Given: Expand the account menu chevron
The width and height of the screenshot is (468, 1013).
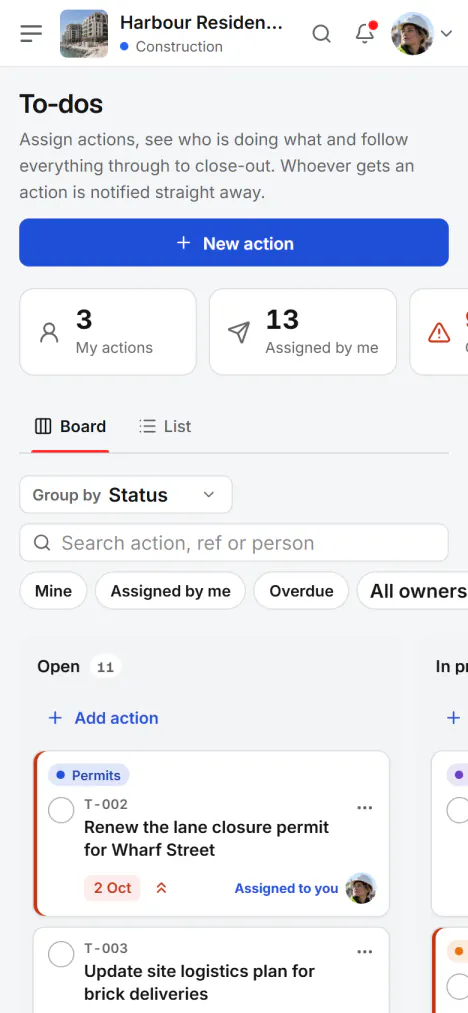Looking at the screenshot, I should (x=446, y=34).
